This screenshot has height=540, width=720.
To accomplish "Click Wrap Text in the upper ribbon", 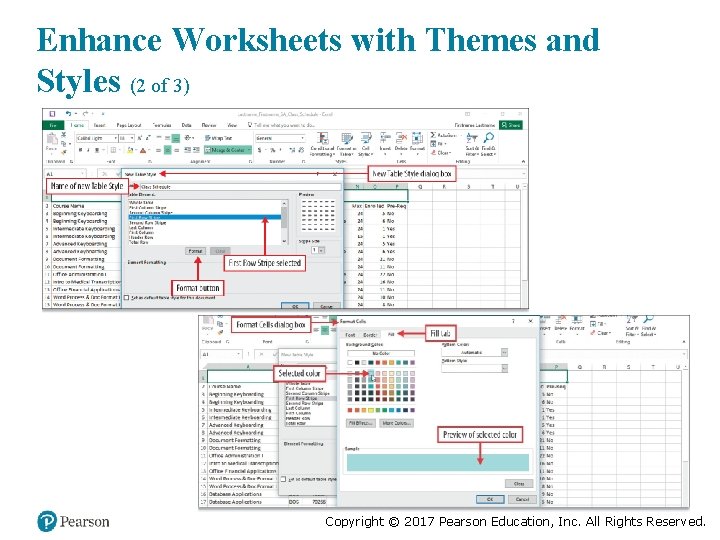I will pyautogui.click(x=219, y=138).
